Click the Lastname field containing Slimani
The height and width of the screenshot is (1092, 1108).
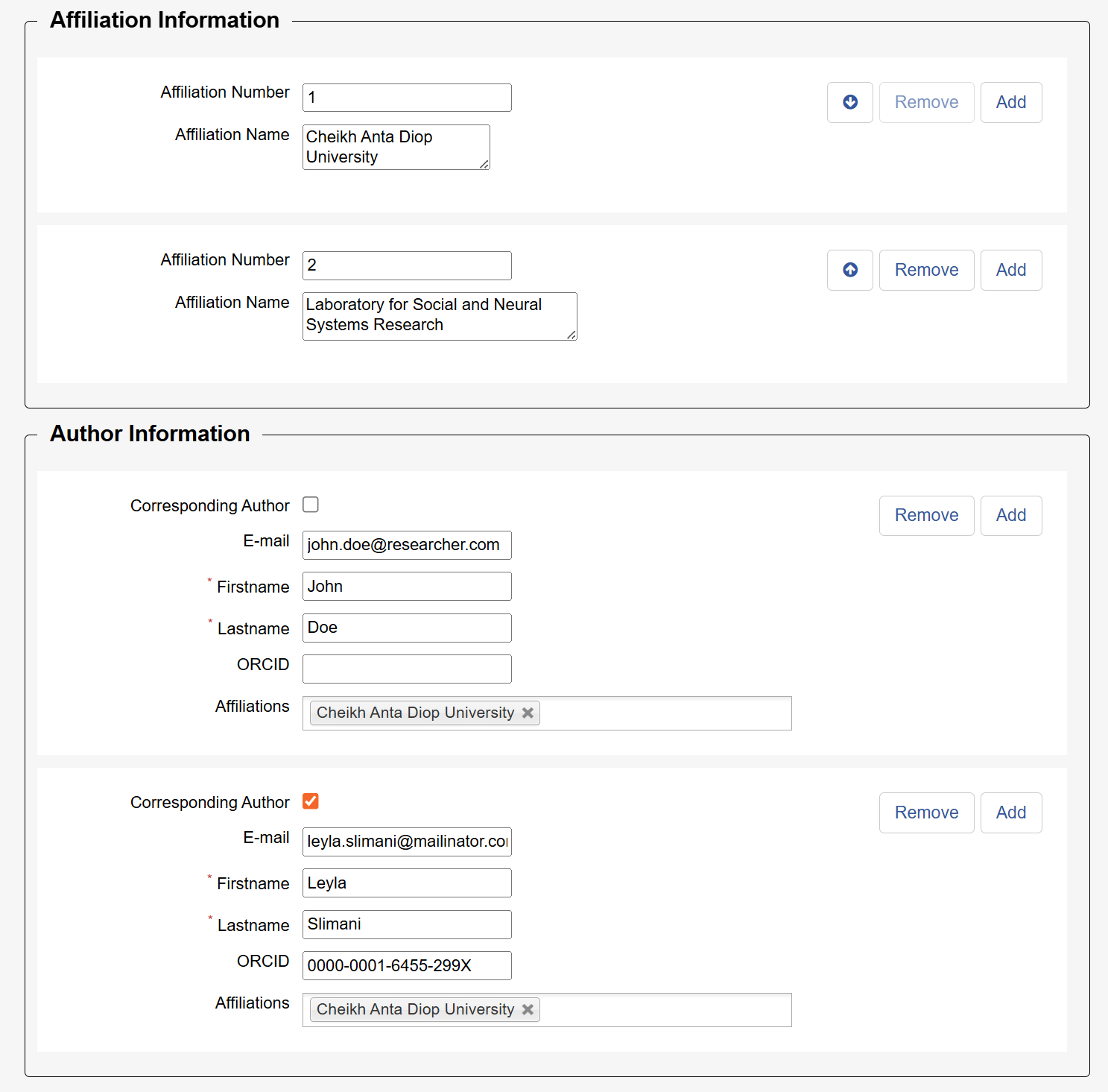(407, 924)
